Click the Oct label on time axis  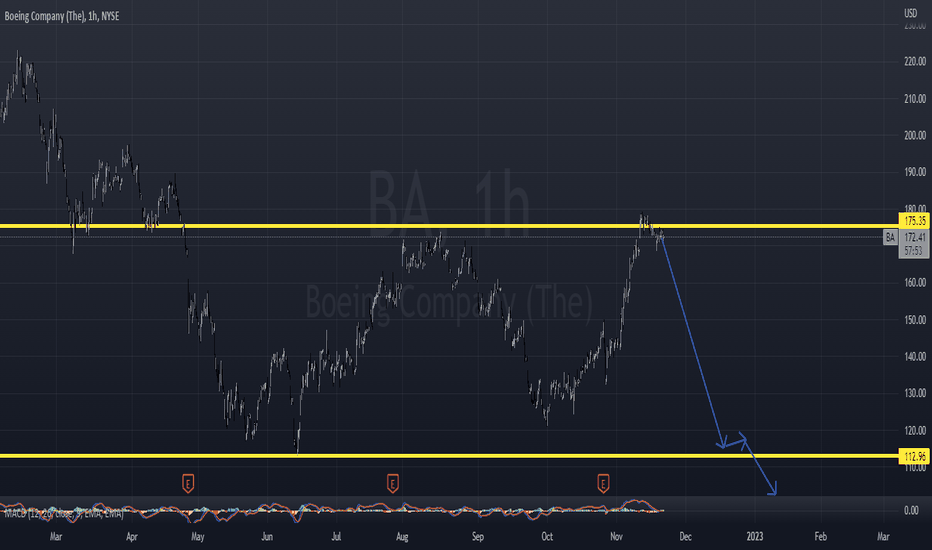pyautogui.click(x=547, y=537)
